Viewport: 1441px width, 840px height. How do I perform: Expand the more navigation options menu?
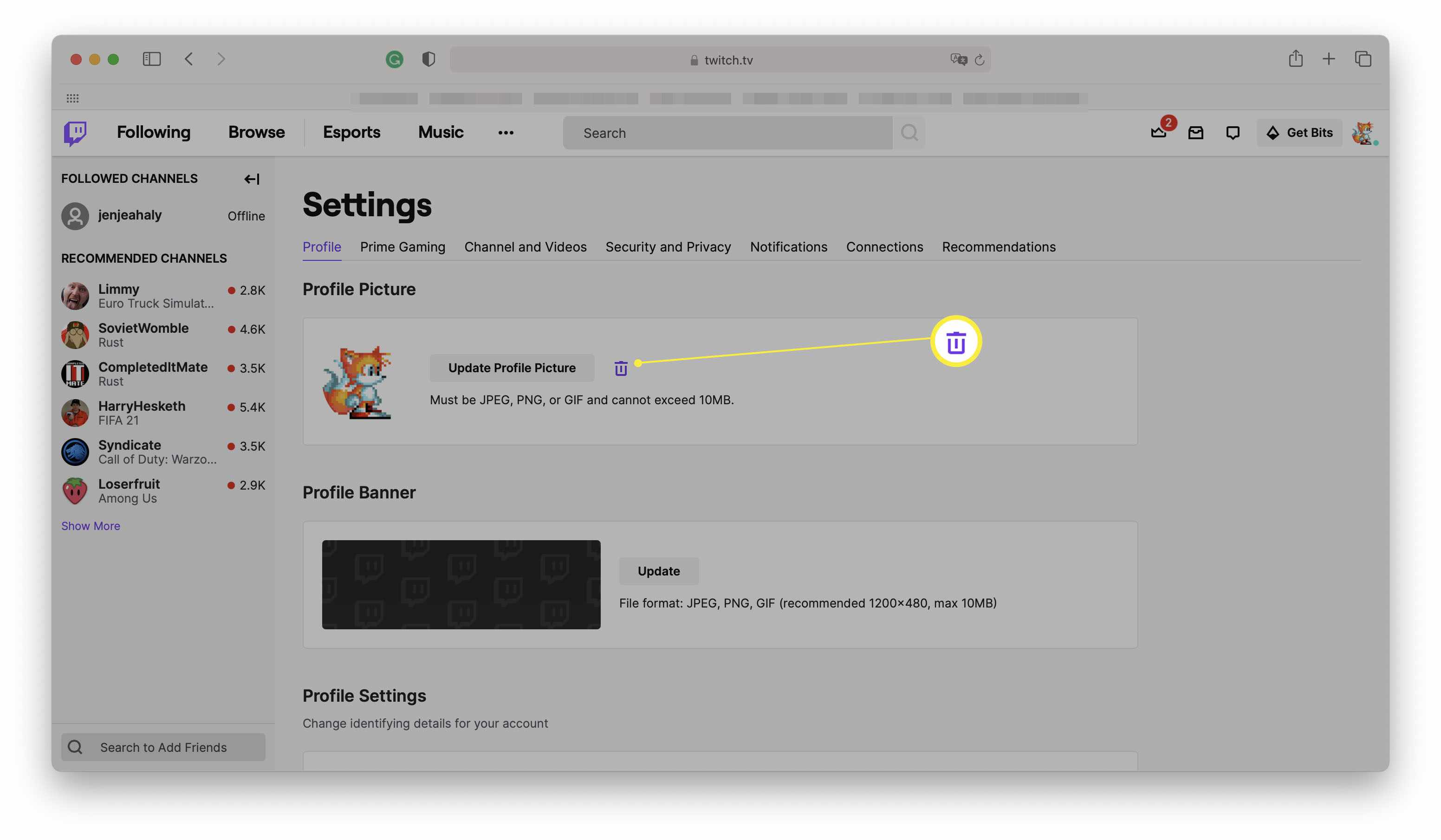(505, 132)
